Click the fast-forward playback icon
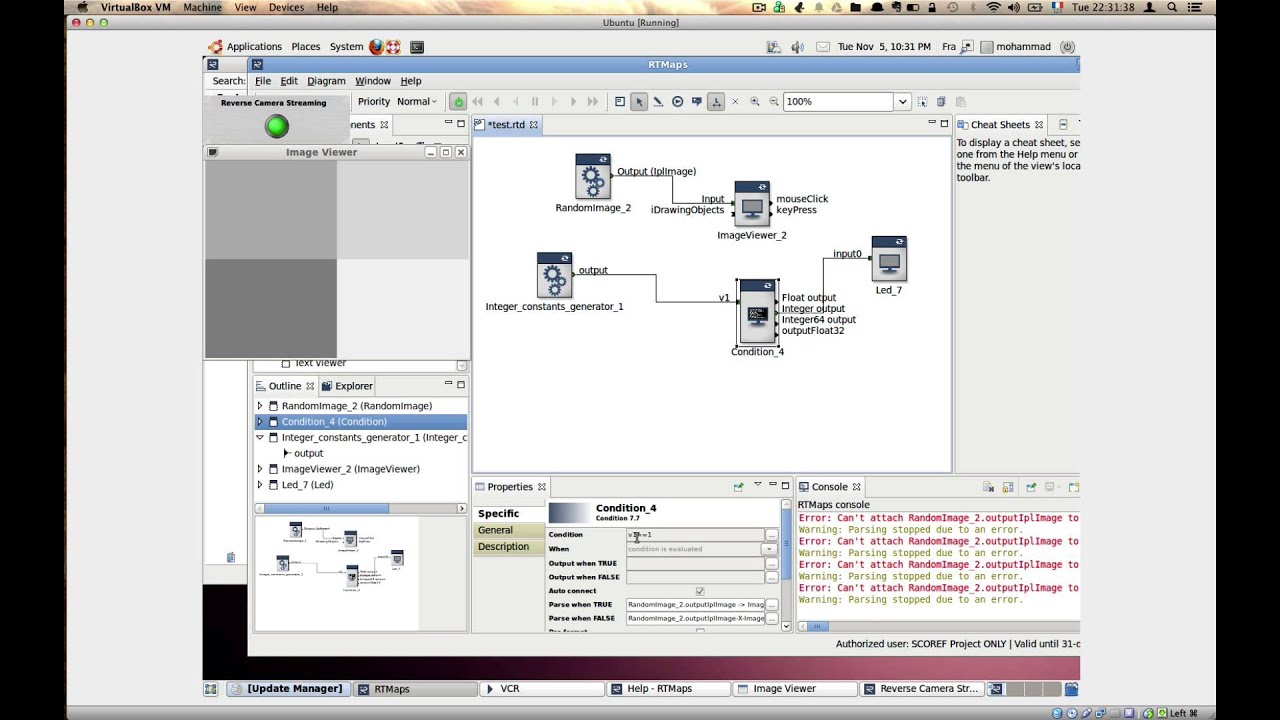Screen dimensions: 1280x720 pos(593,102)
